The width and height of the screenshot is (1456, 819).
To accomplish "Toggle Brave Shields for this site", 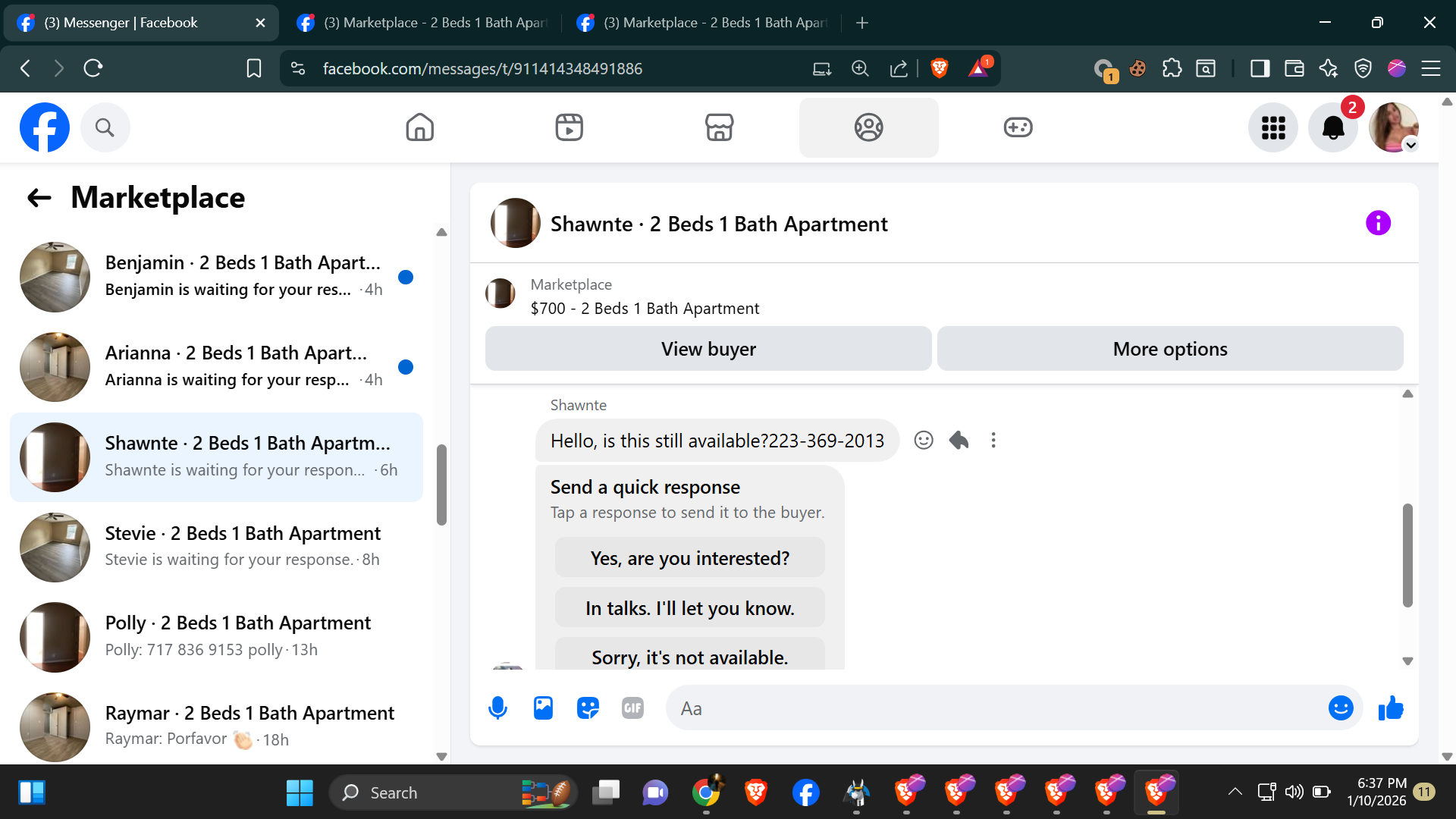I will 940,69.
